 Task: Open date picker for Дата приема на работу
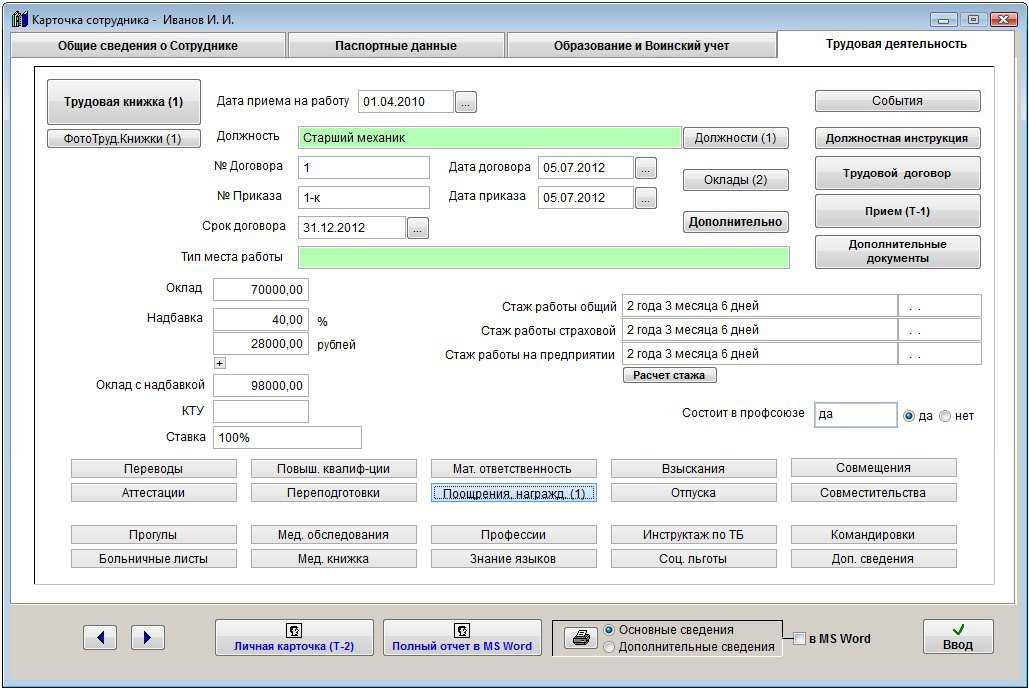tap(466, 102)
